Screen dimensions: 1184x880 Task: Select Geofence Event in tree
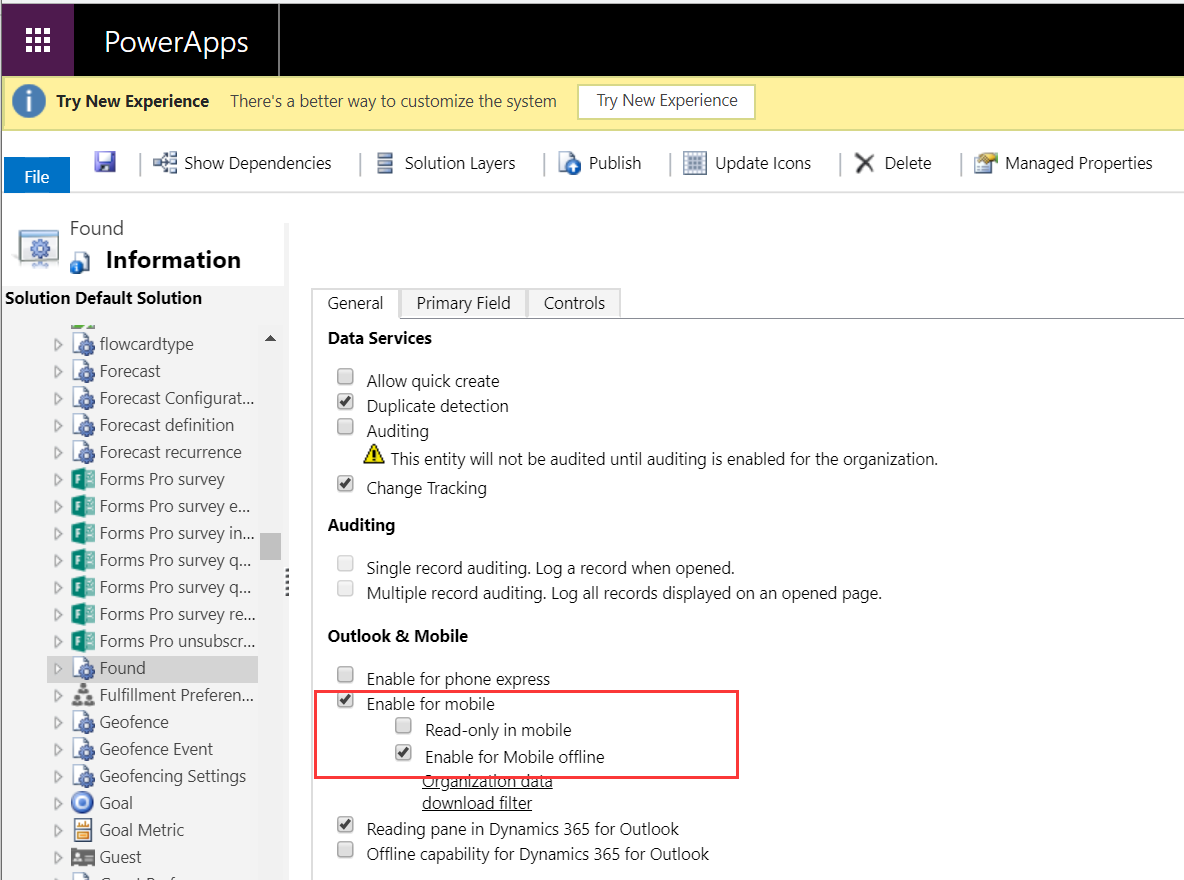(156, 749)
